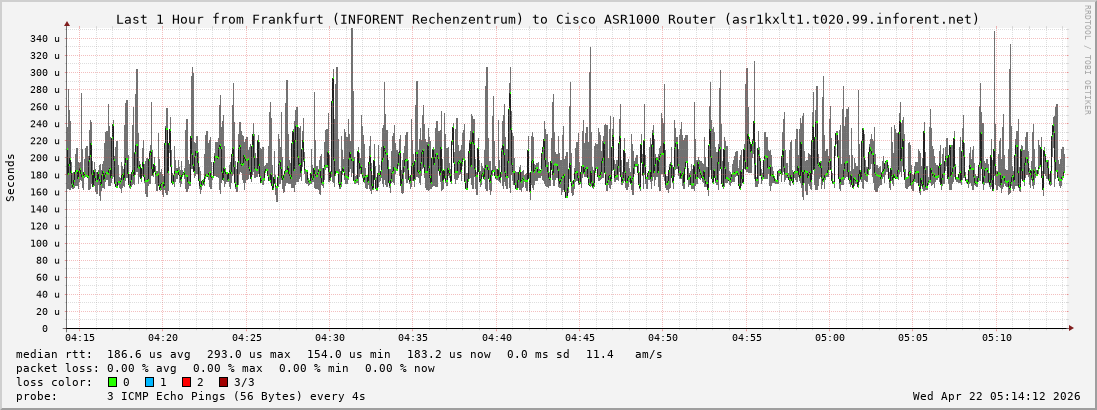Click the packet loss statistics line
This screenshot has height=410, width=1097.
225,368
